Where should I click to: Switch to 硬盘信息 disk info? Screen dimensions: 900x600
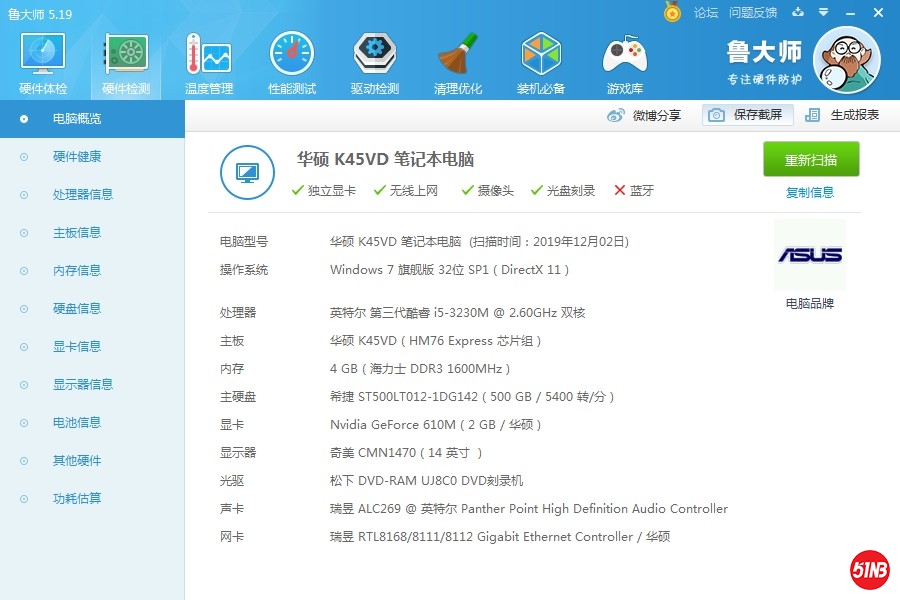click(77, 309)
